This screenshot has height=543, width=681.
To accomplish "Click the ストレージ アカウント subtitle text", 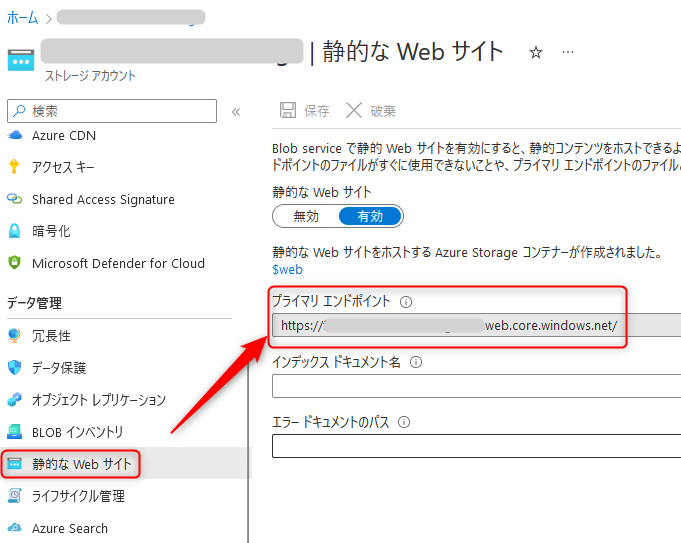I will (90, 76).
